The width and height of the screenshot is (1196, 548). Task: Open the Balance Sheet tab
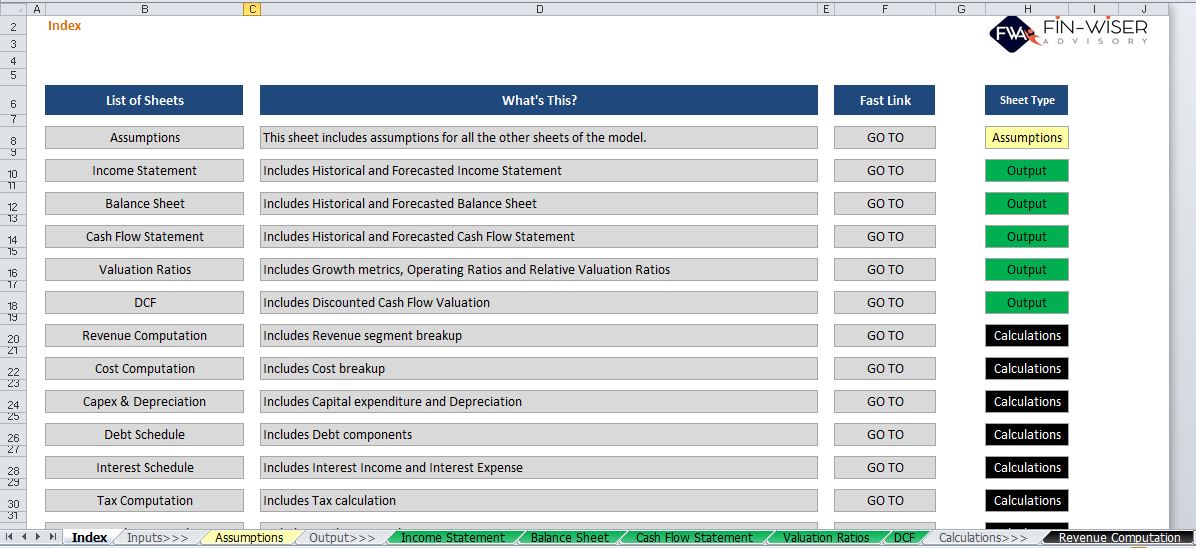pyautogui.click(x=570, y=538)
